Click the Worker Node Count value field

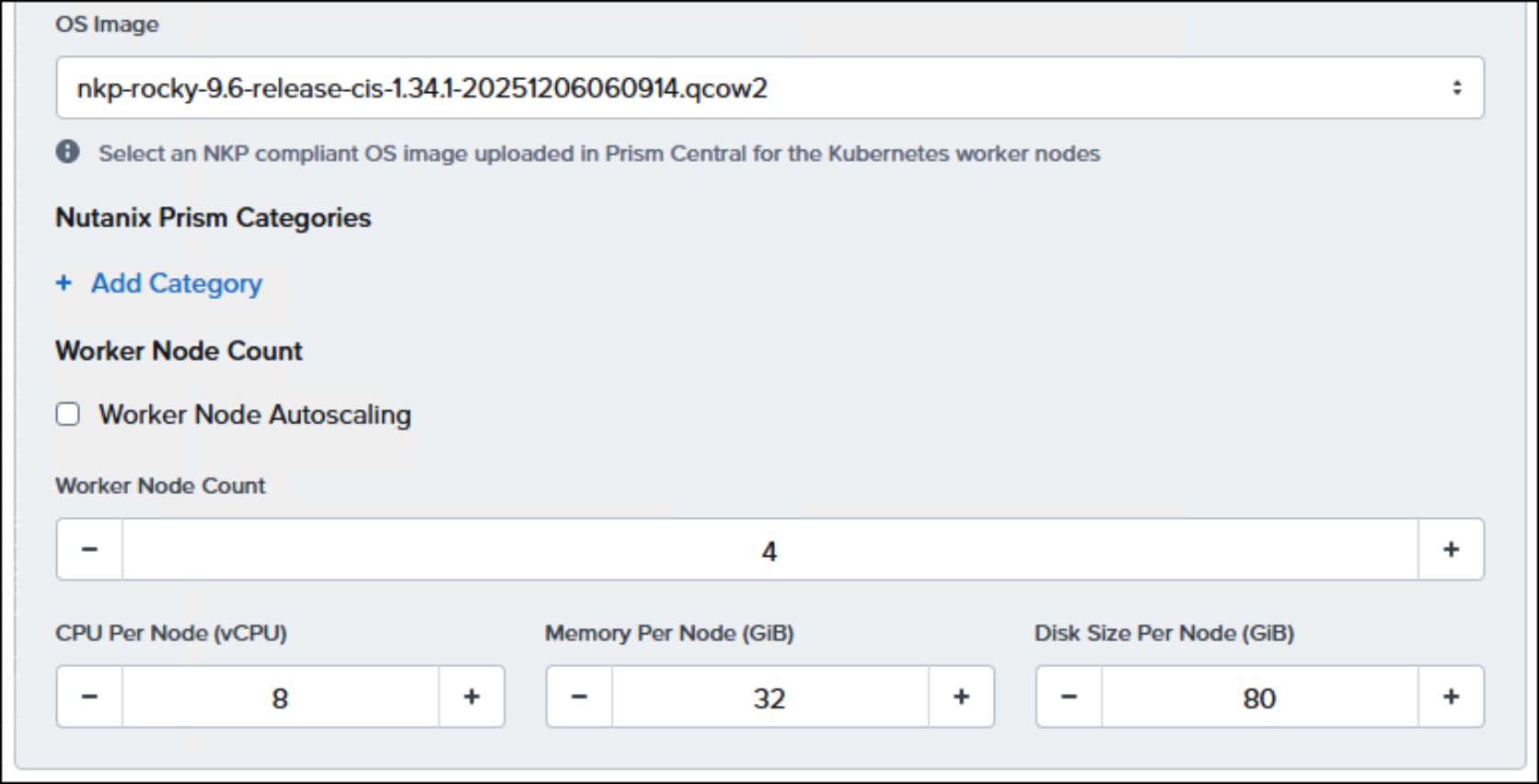coord(769,550)
